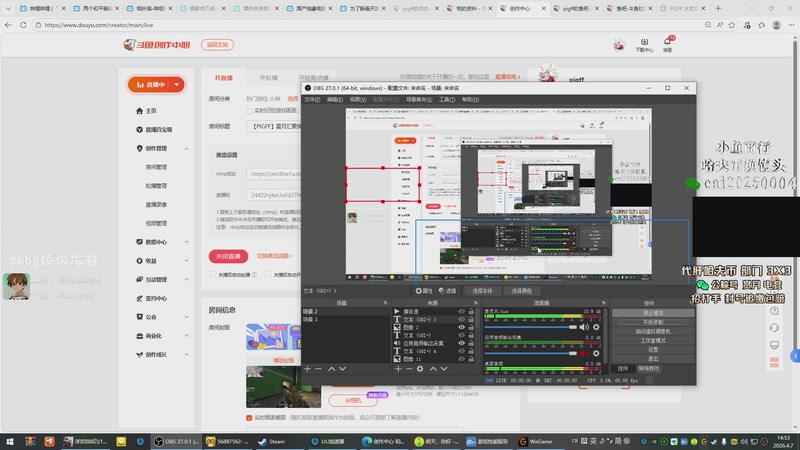Move source down in Sources panel

[x=444, y=369]
